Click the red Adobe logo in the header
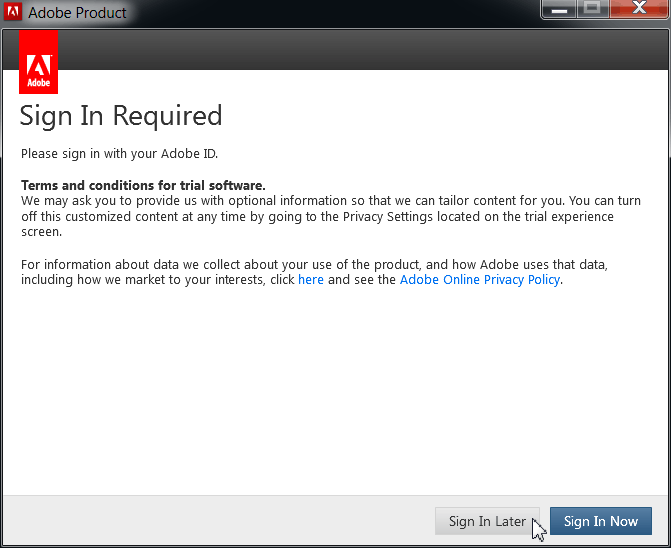Screen dimensions: 671x548 (39, 61)
